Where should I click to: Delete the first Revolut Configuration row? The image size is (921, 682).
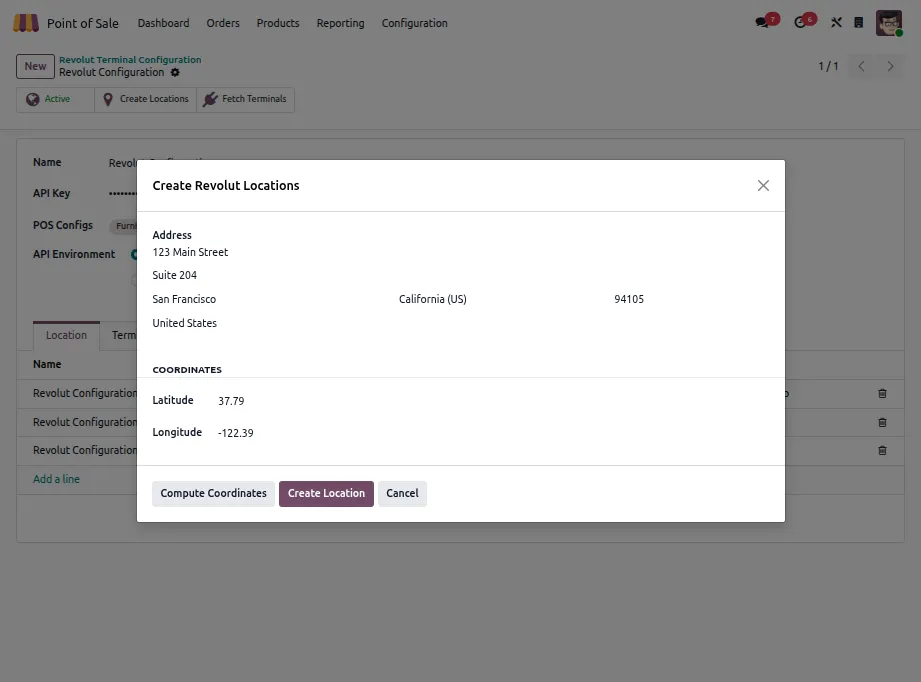[882, 394]
